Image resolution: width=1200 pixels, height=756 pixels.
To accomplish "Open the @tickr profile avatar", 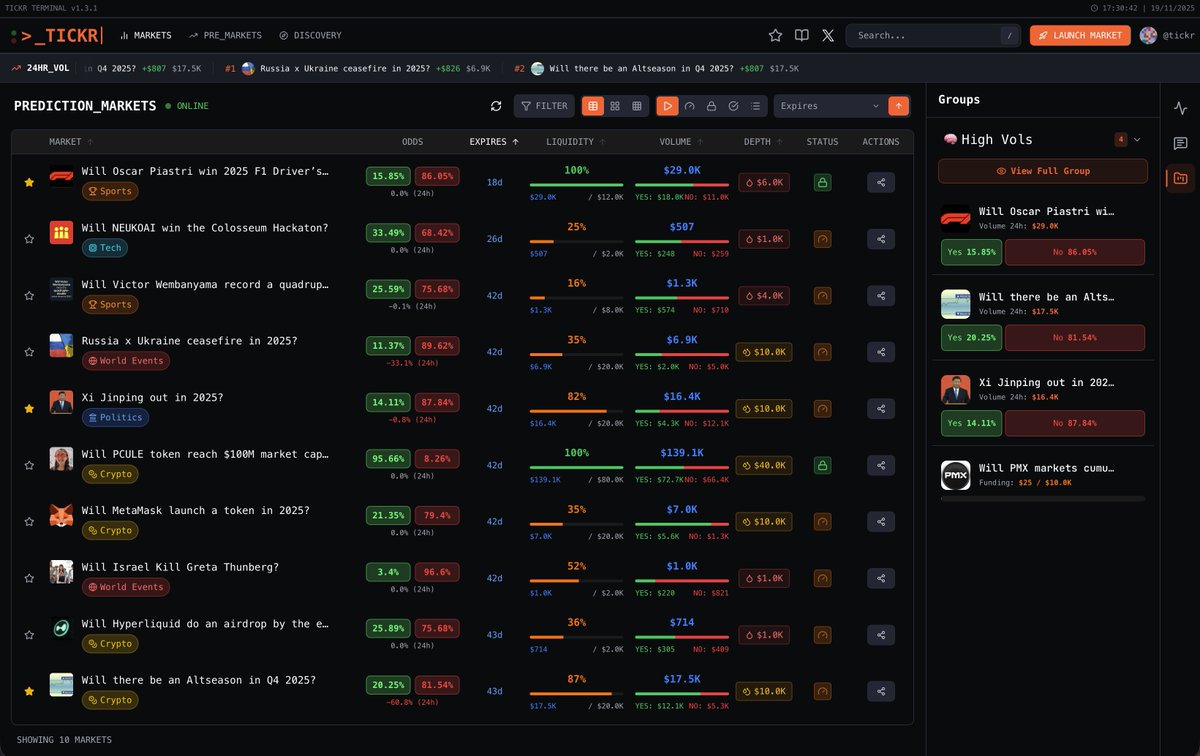I will coord(1148,35).
